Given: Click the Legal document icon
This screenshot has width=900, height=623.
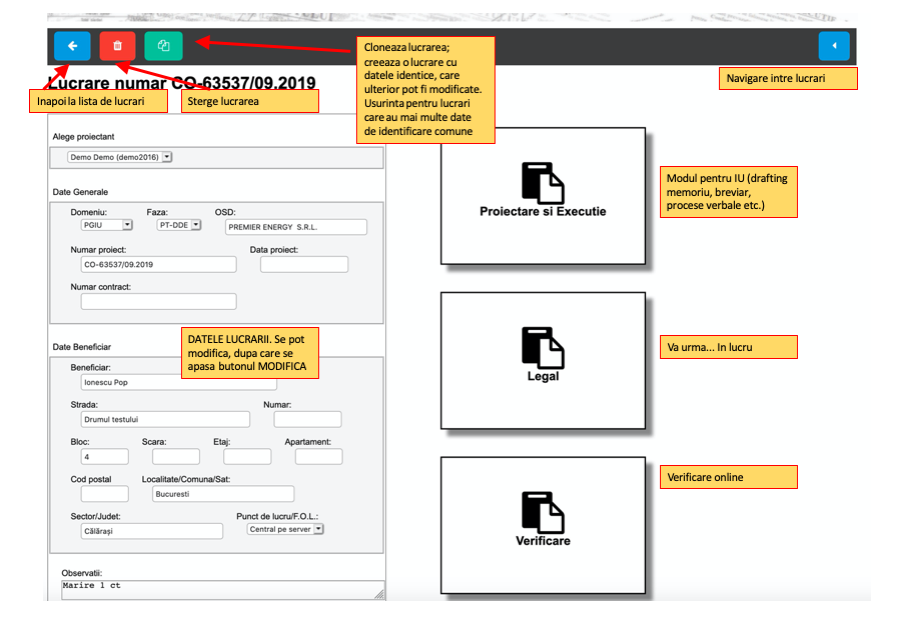Looking at the screenshot, I should click(x=542, y=347).
